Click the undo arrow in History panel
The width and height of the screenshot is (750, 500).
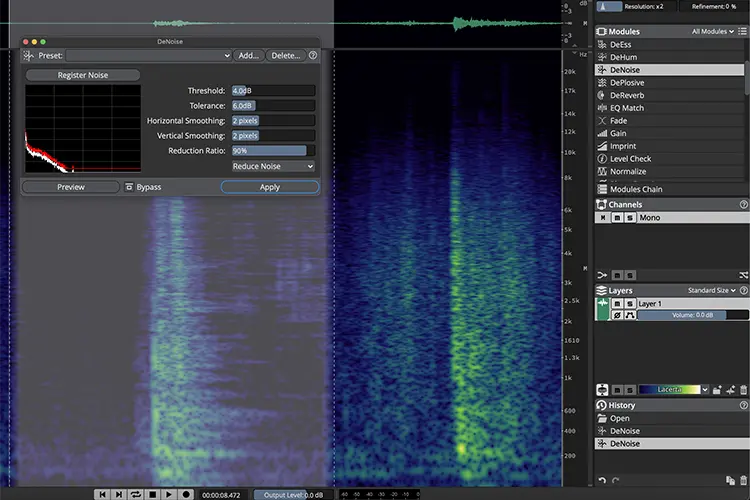602,480
